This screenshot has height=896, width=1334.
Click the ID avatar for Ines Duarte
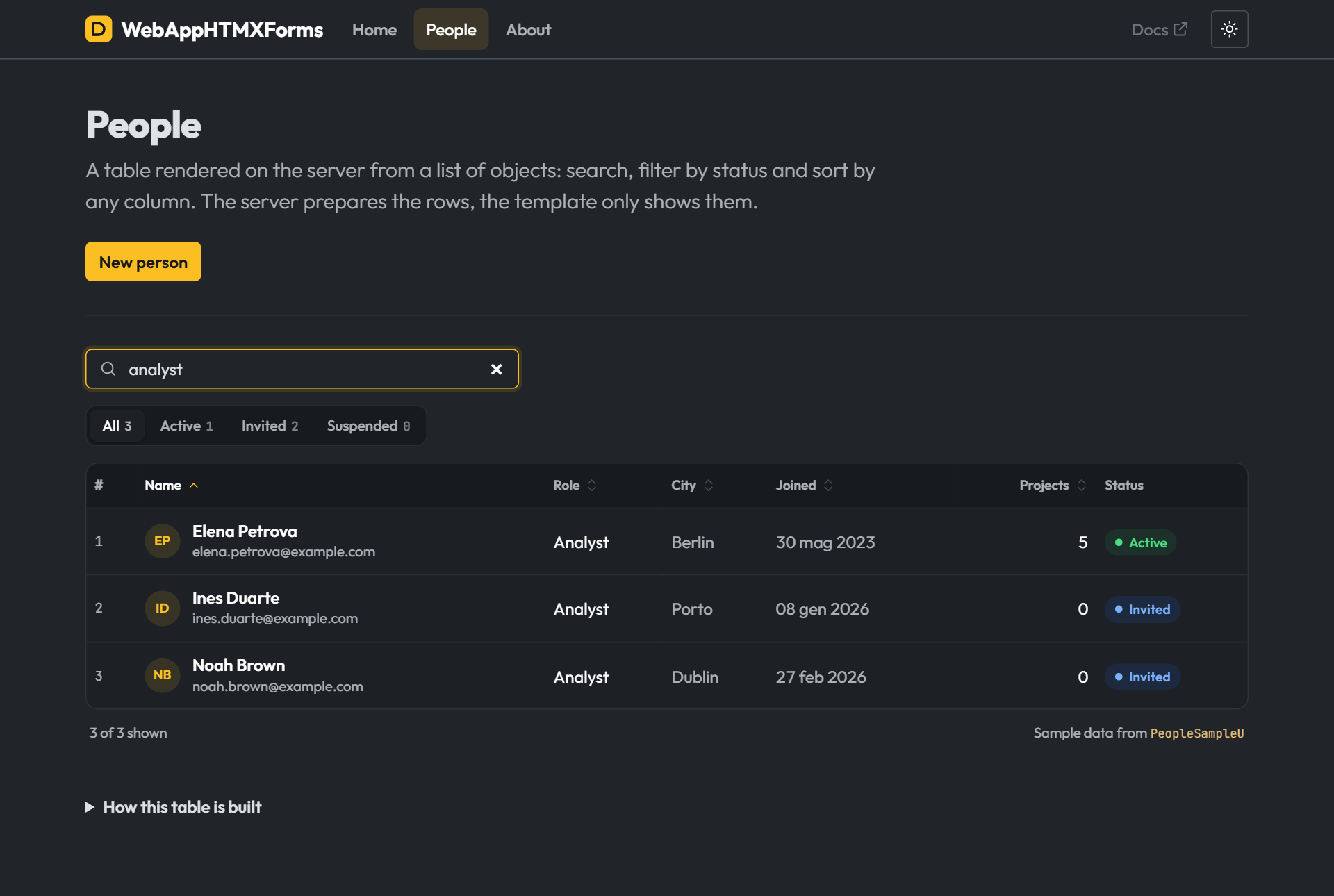162,608
